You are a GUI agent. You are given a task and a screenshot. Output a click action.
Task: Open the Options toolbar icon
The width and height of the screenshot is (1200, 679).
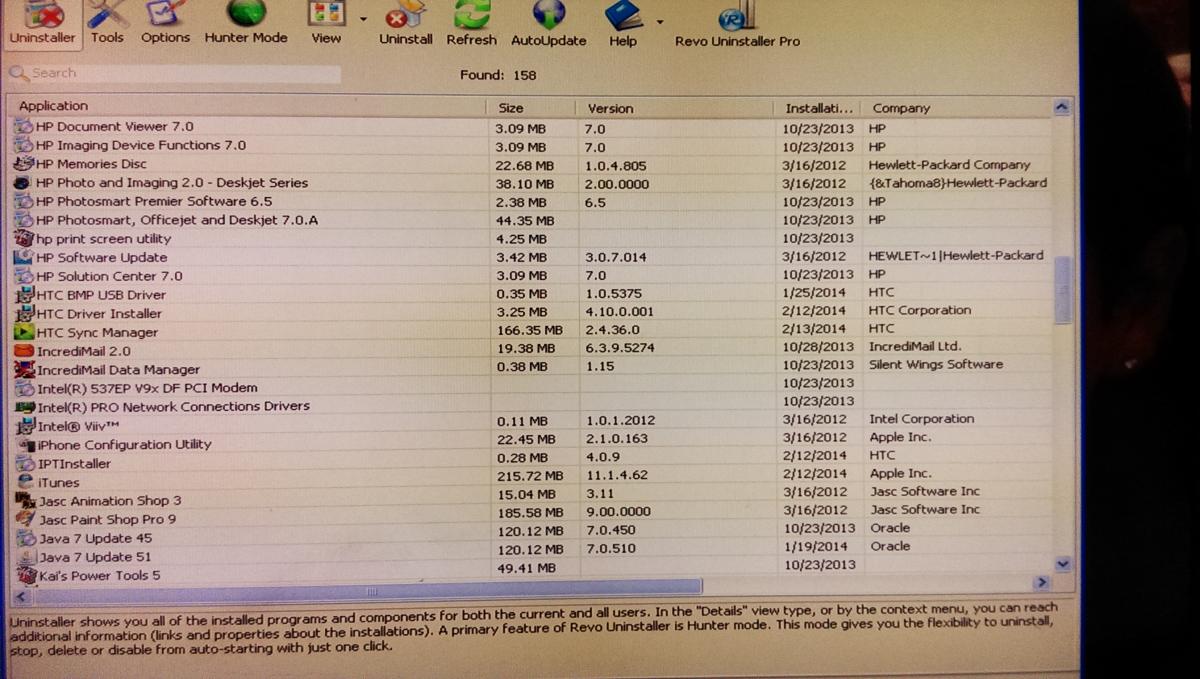point(165,12)
